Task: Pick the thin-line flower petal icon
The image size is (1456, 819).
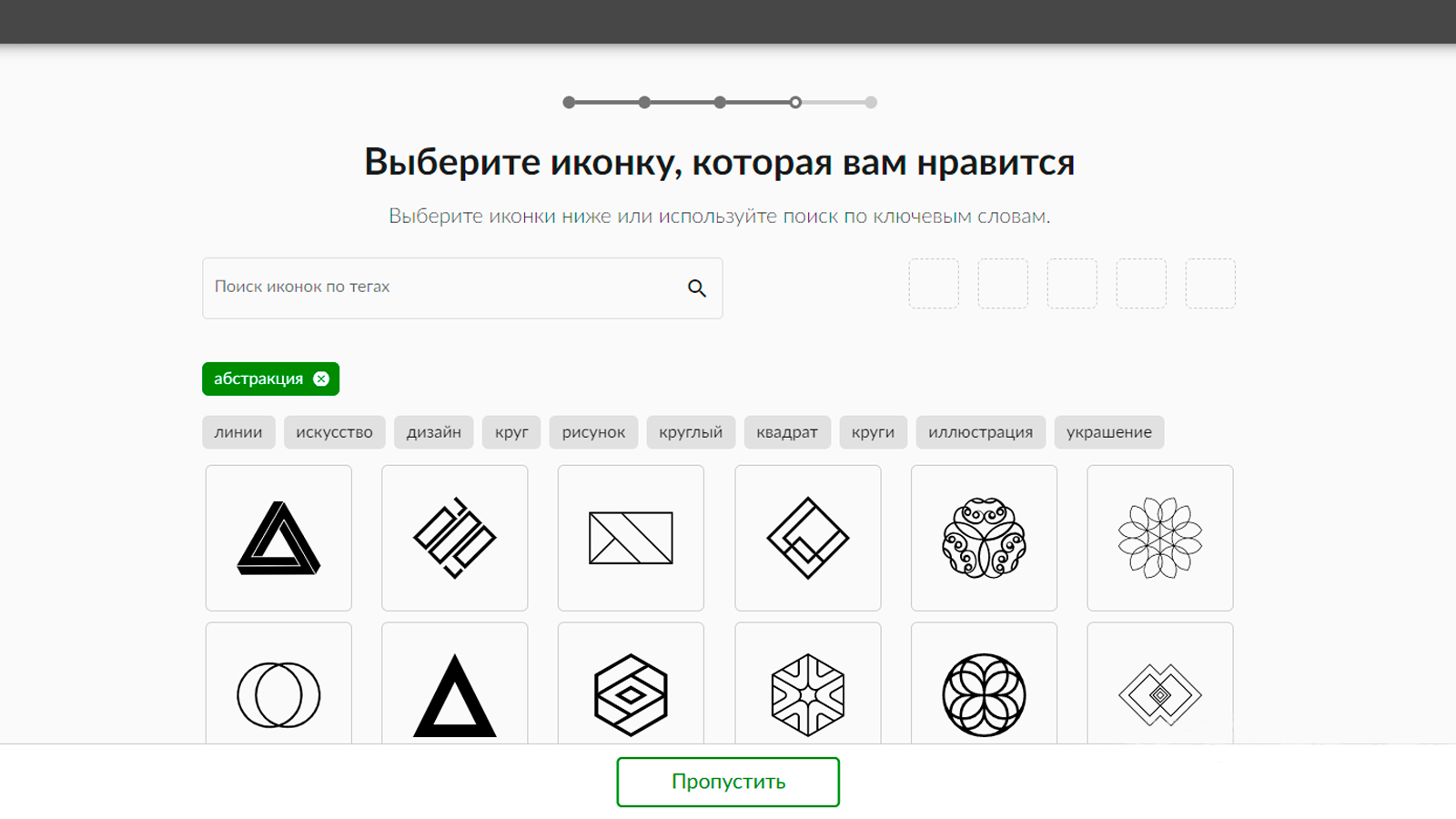Action: pos(1160,538)
